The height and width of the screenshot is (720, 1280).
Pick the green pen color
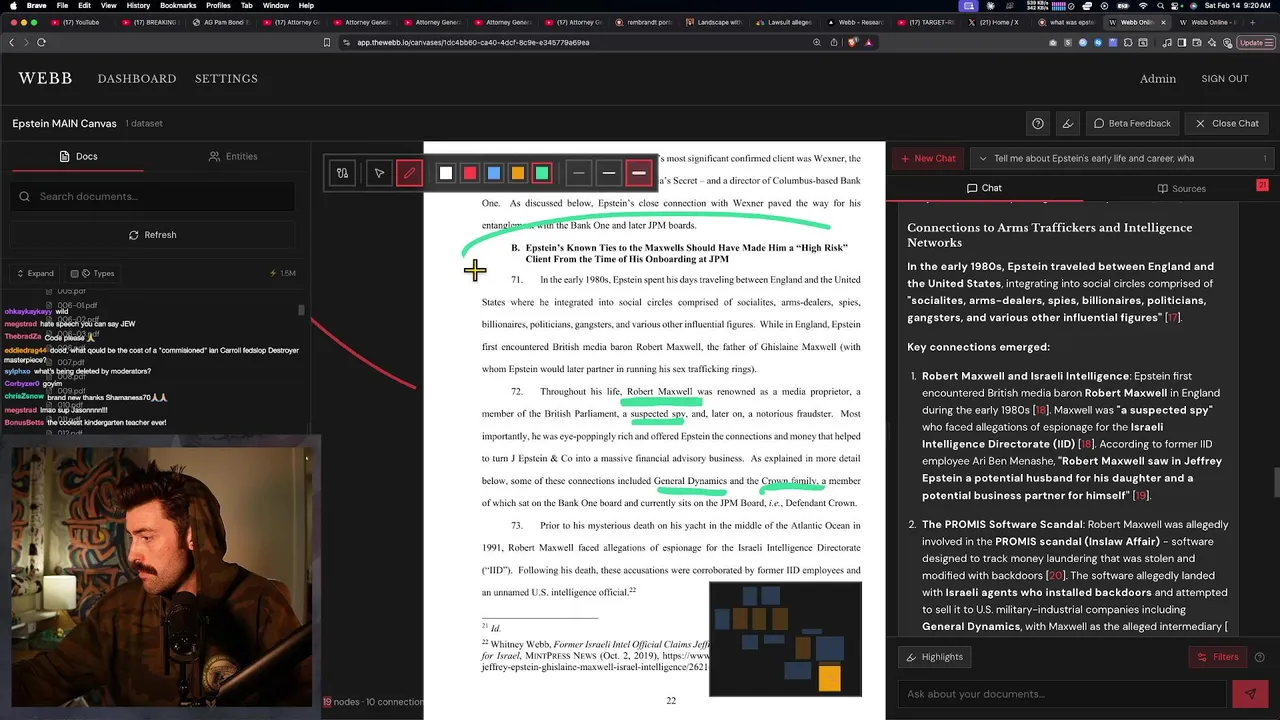coord(542,173)
